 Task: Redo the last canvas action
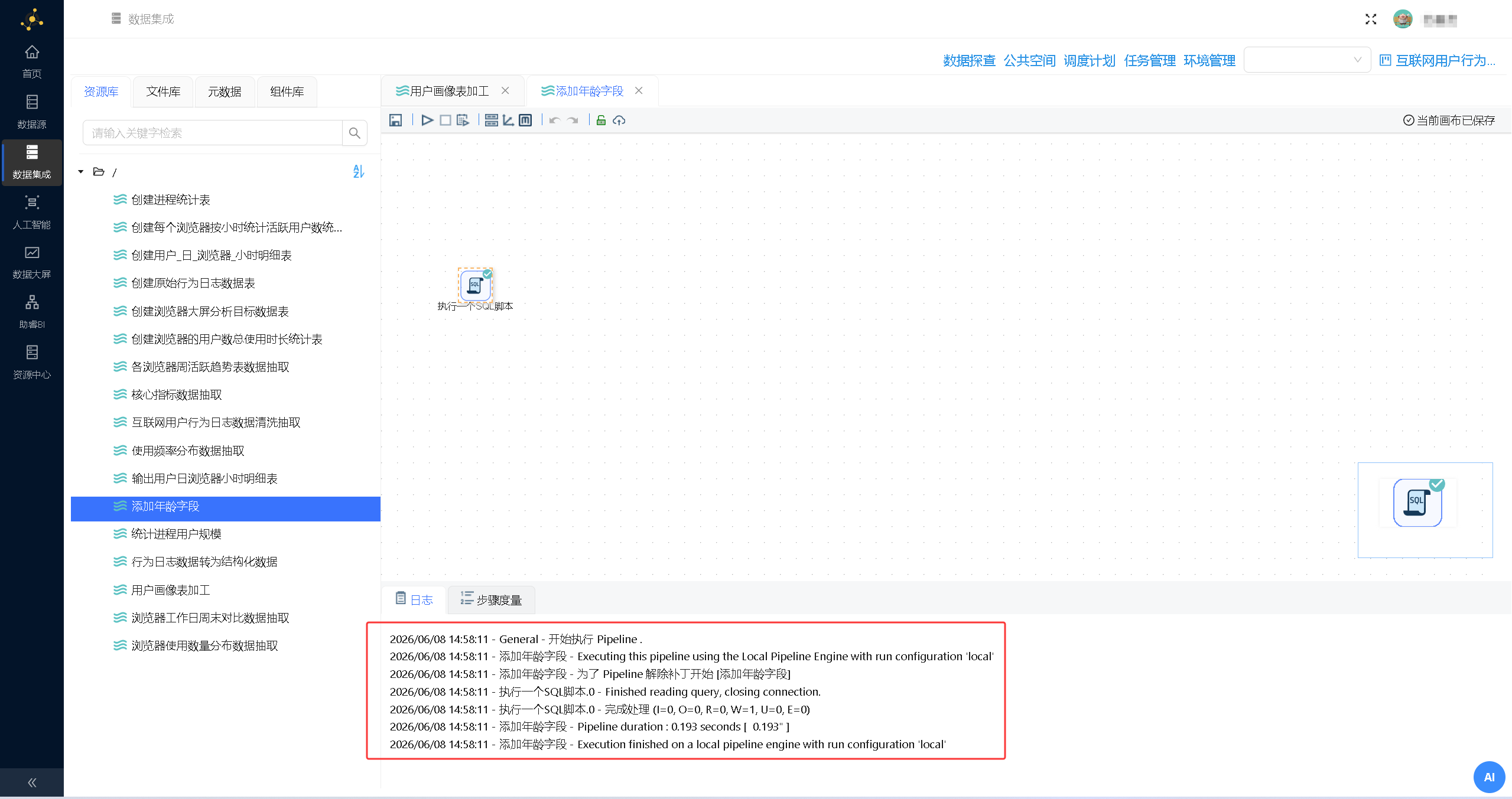(573, 120)
